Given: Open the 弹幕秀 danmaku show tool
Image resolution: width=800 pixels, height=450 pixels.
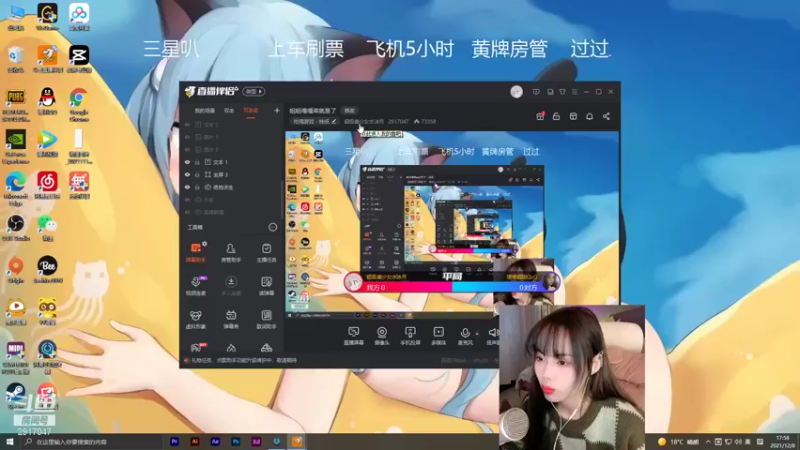Looking at the screenshot, I should point(231,319).
